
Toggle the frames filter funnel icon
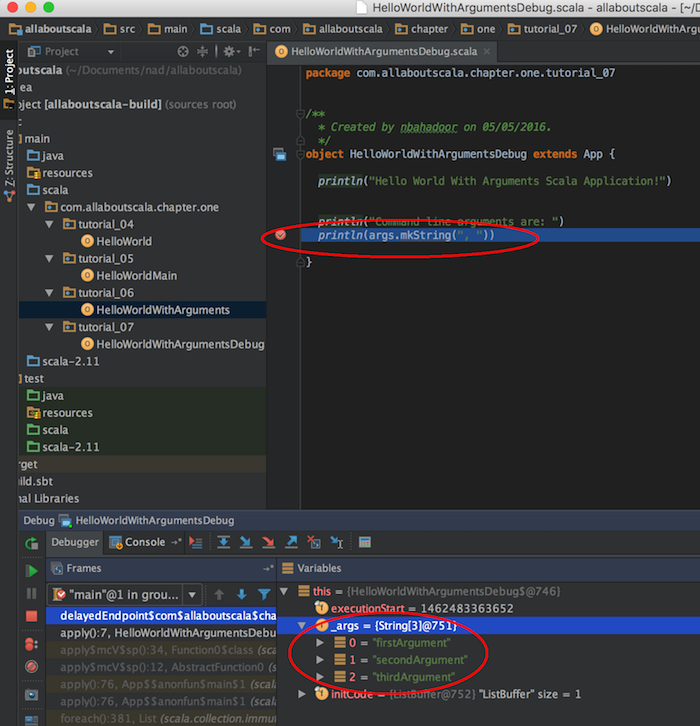pos(264,595)
